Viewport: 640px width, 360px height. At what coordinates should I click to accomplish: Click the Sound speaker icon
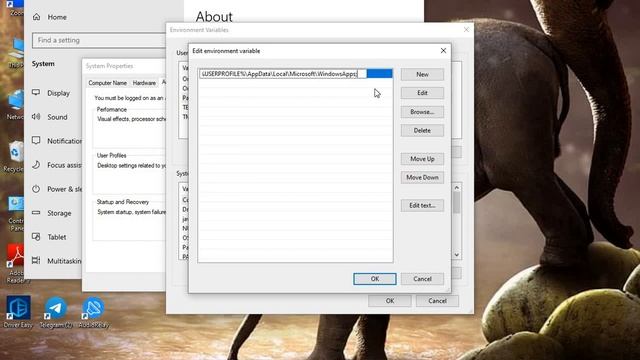(x=36, y=117)
